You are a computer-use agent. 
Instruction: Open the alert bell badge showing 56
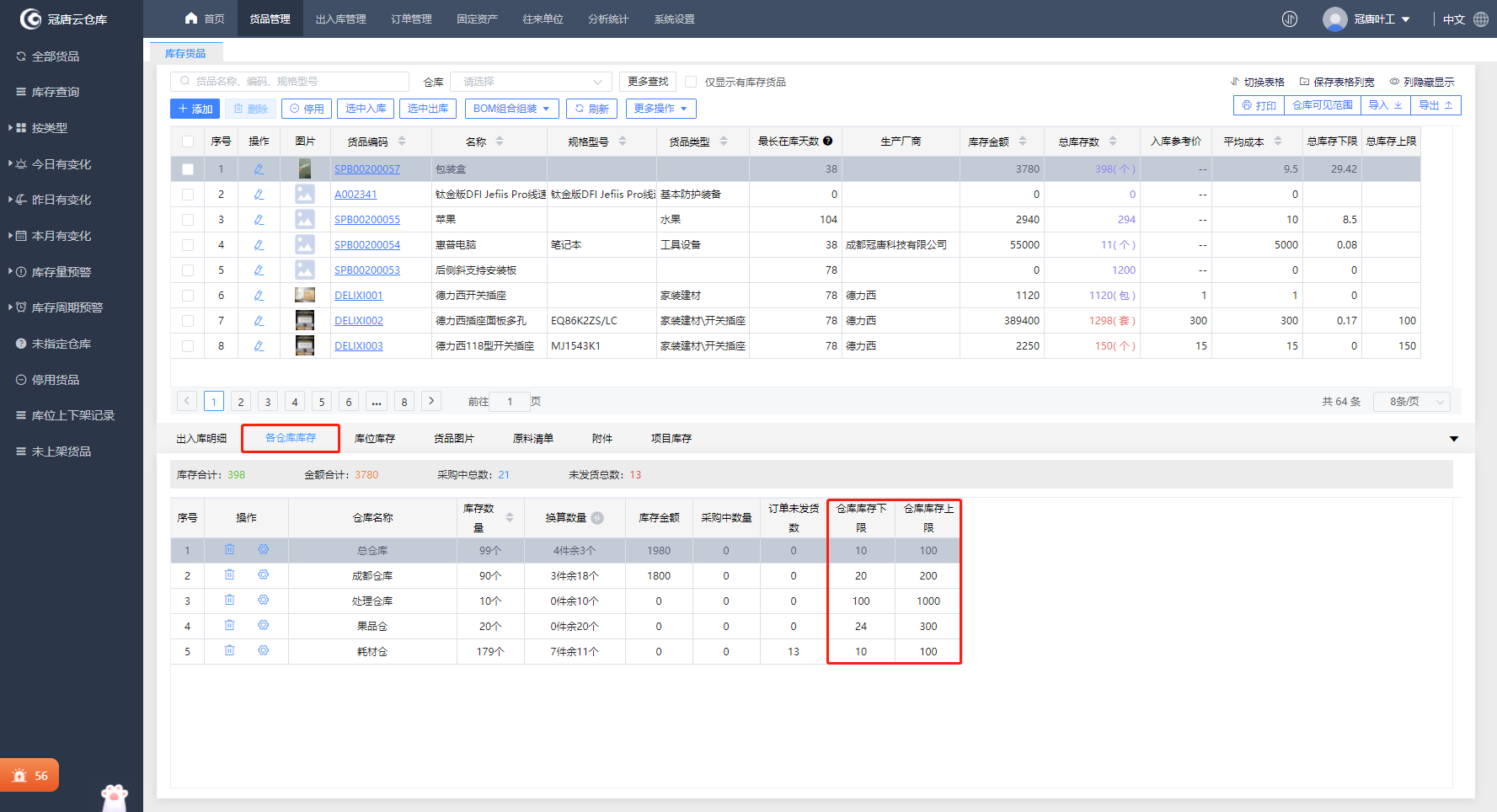point(29,776)
